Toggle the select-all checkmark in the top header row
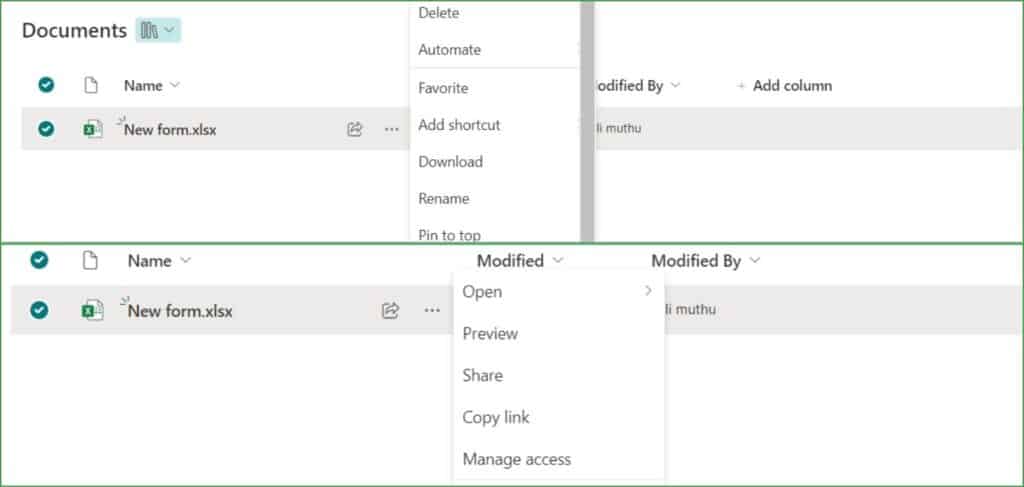 pyautogui.click(x=46, y=85)
